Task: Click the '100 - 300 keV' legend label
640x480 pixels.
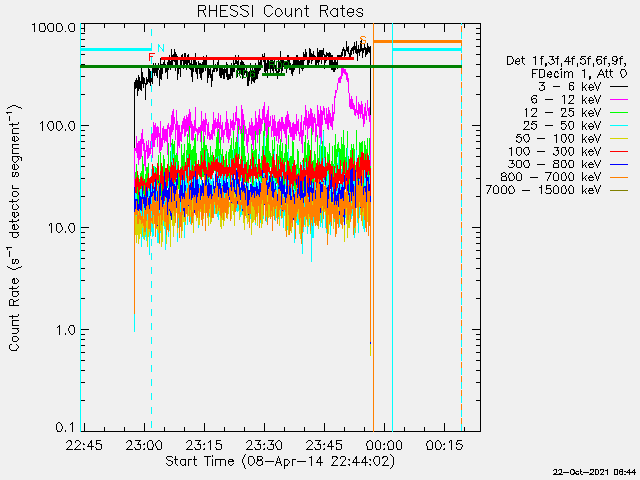Action: [x=555, y=151]
